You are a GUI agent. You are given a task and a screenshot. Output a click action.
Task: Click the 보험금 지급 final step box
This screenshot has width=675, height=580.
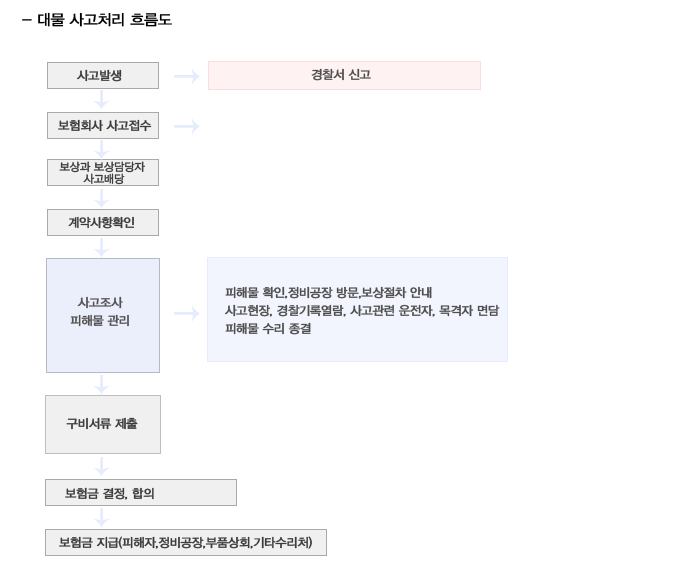186,543
